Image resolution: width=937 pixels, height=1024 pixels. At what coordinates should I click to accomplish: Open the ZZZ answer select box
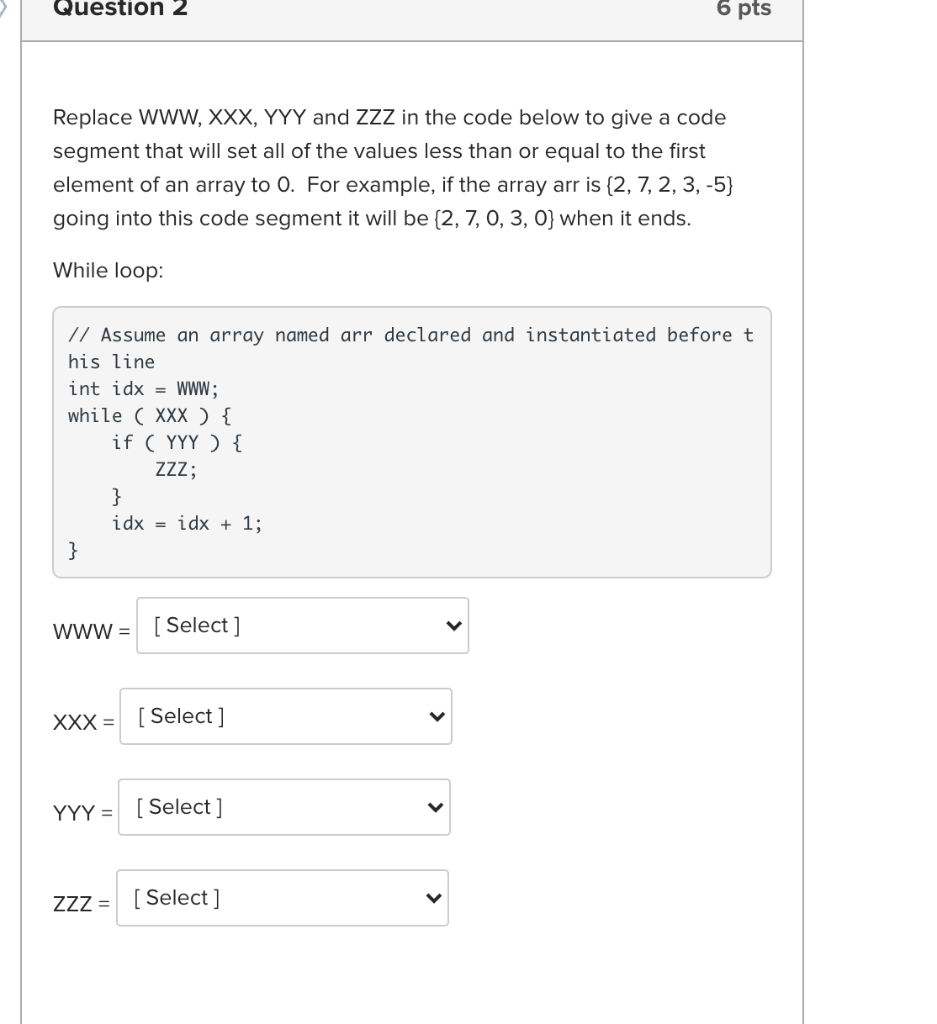[x=280, y=898]
